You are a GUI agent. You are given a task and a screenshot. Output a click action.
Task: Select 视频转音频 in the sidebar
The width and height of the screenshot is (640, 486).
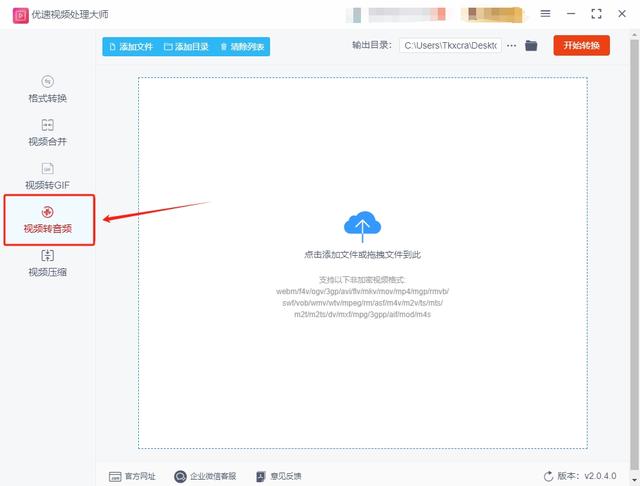click(49, 220)
